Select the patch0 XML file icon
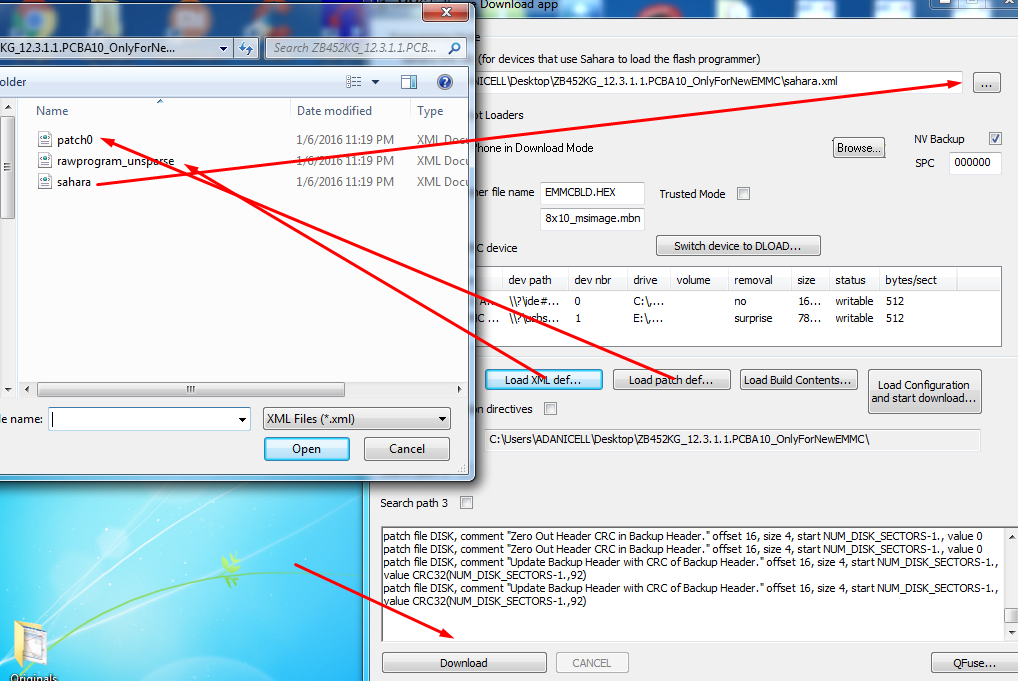This screenshot has width=1018, height=681. tap(45, 139)
